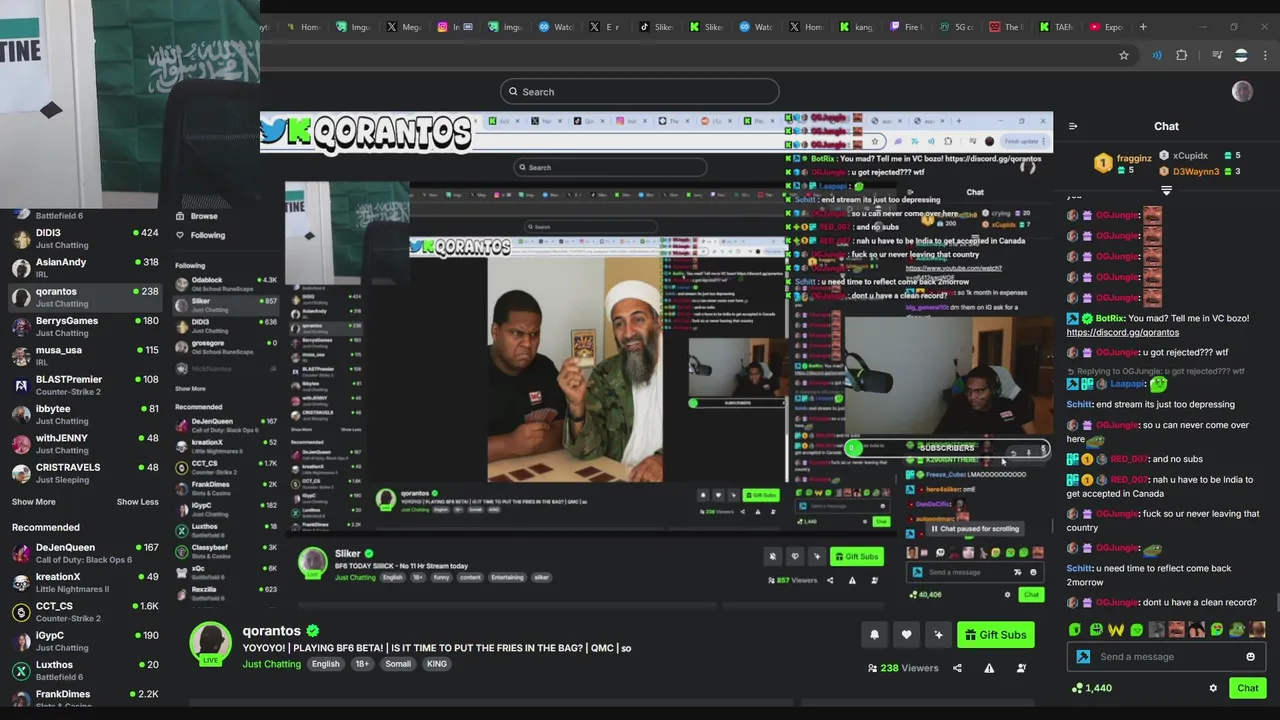
Task: Switch to the Fire Twitch tab
Action: click(909, 27)
